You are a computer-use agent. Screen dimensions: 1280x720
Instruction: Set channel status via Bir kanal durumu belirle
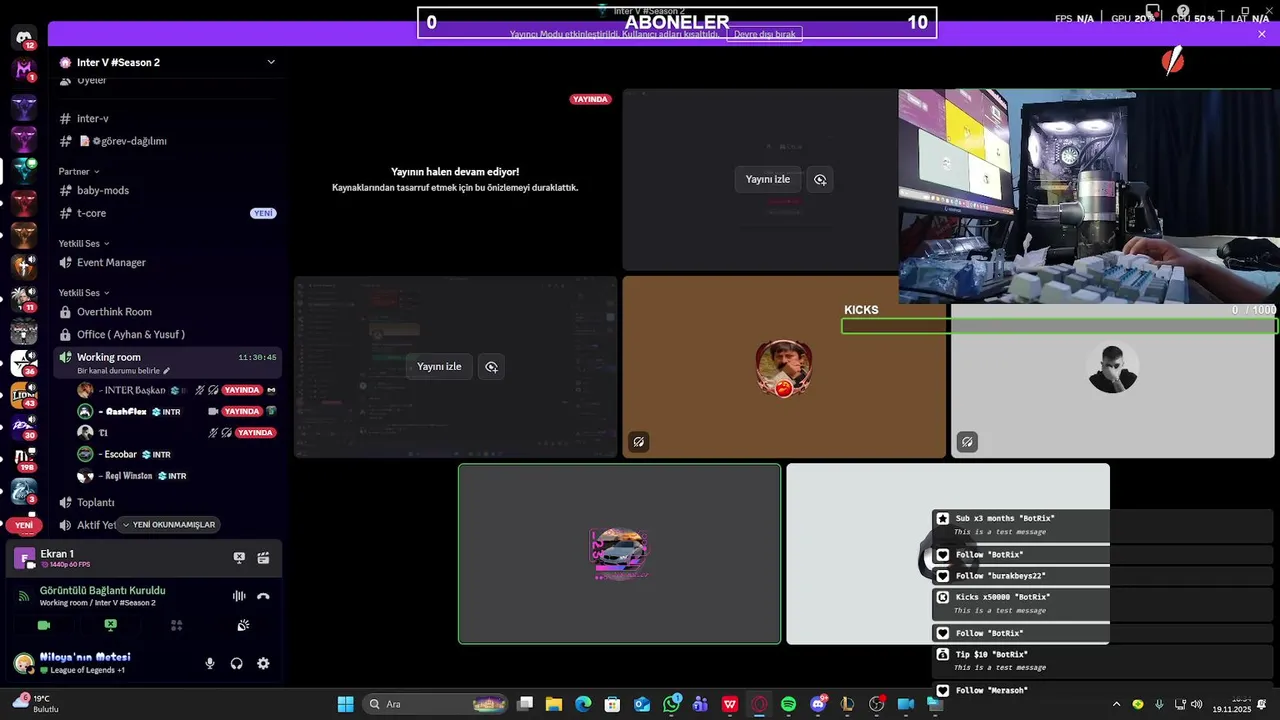[123, 371]
